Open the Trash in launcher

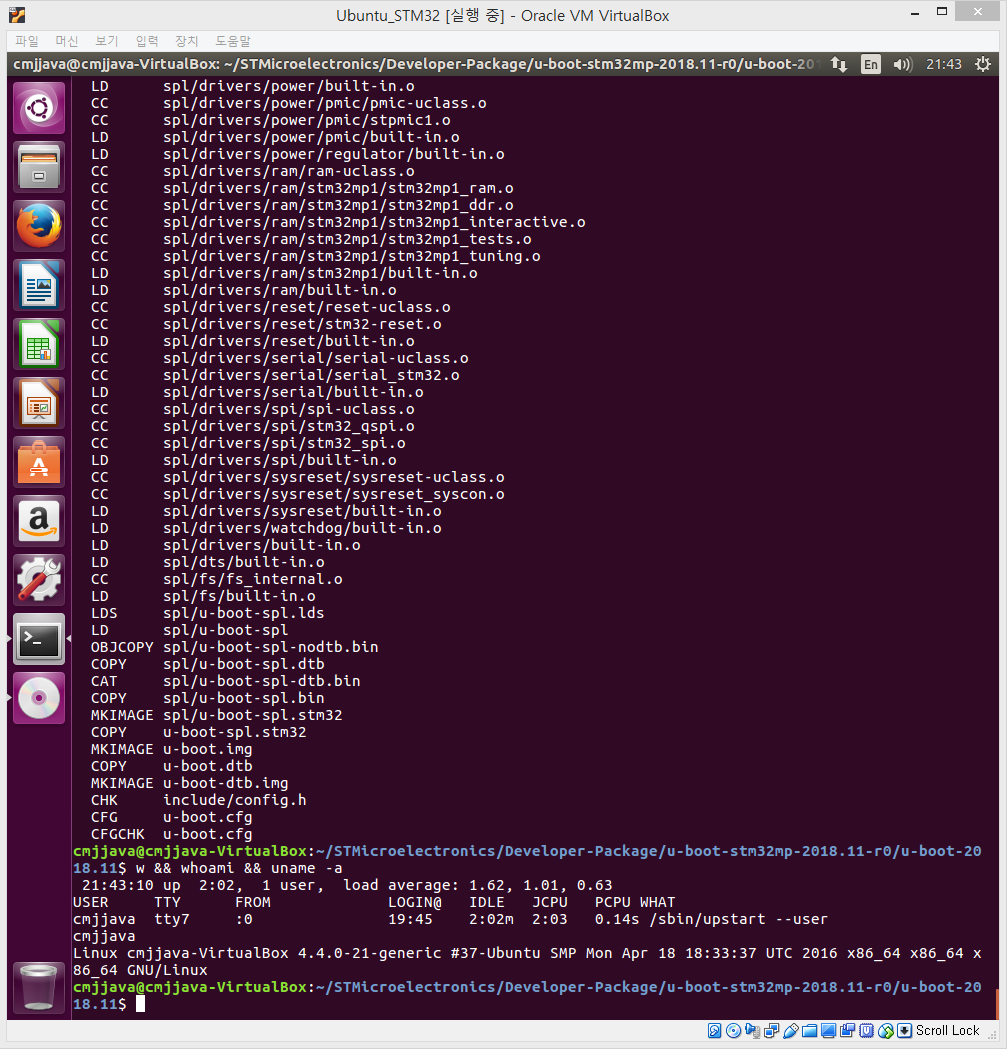[39, 987]
